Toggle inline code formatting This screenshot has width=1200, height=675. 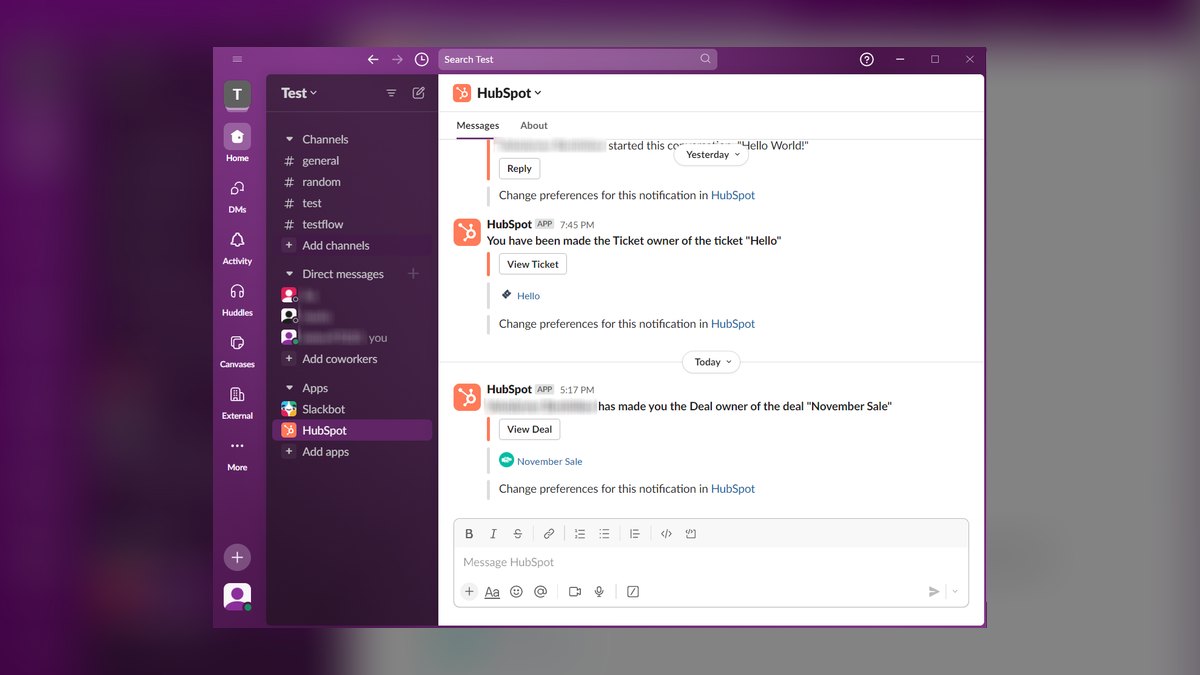(x=667, y=534)
